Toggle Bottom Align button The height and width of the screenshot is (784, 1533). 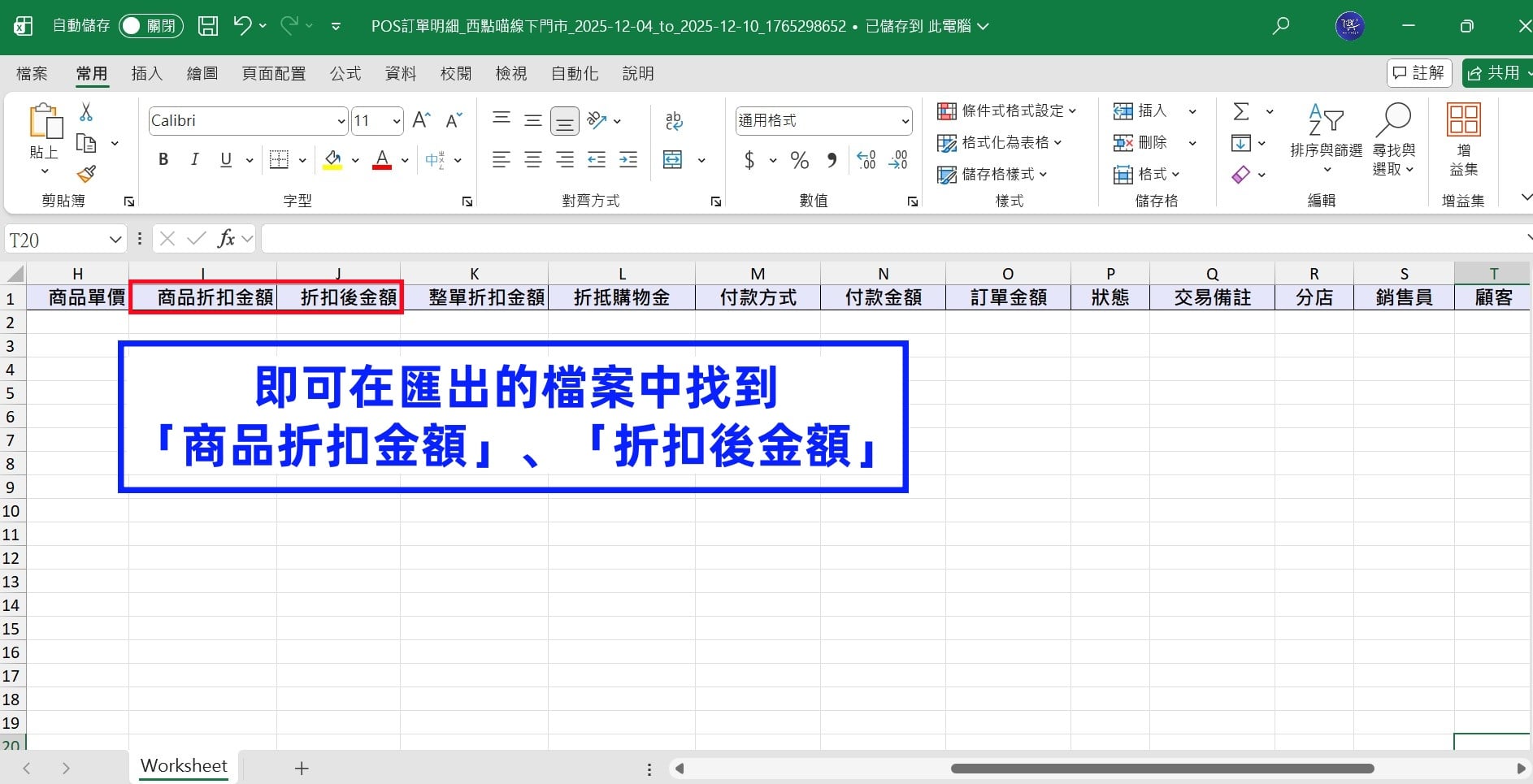[x=565, y=121]
